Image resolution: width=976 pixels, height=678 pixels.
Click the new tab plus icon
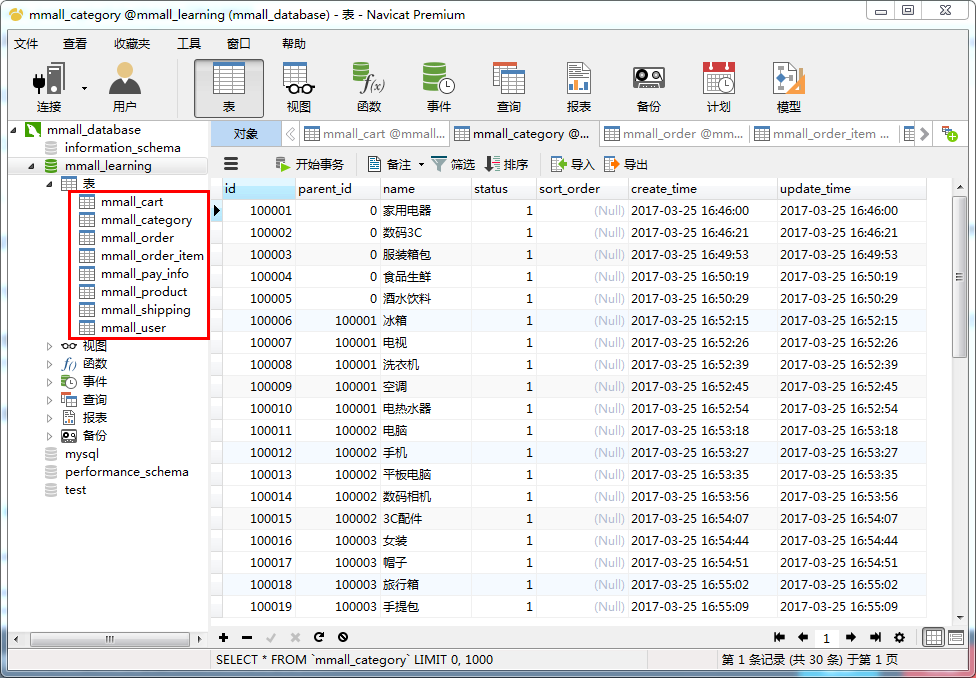point(949,133)
